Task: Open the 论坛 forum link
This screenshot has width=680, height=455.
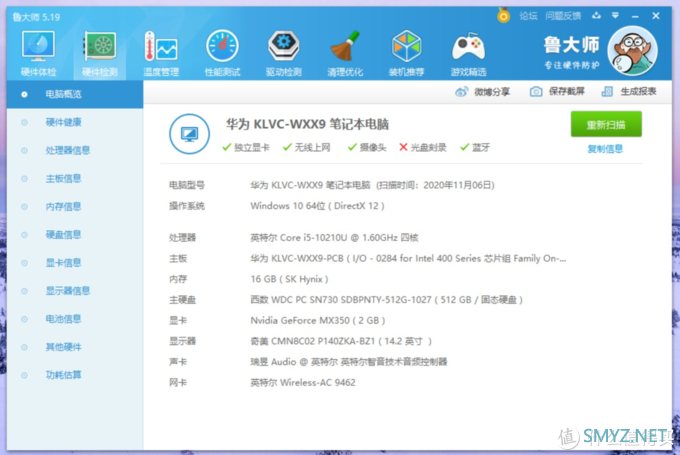Action: (x=528, y=16)
